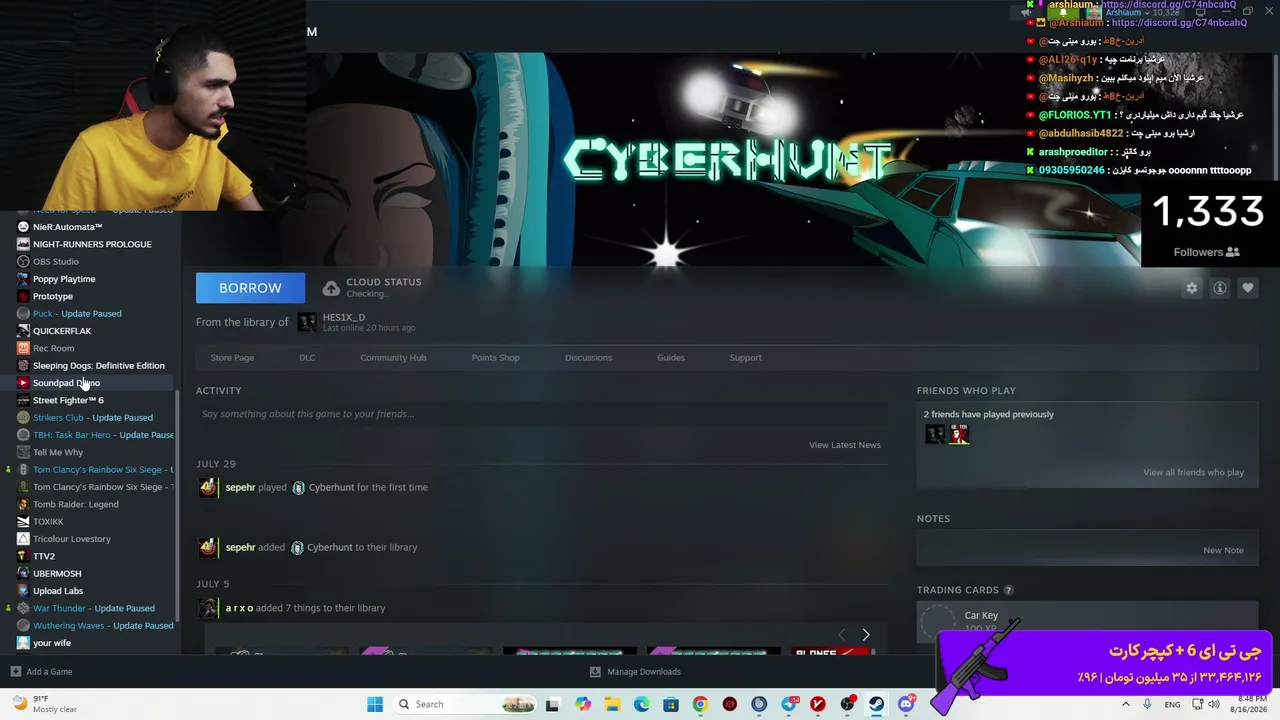
Task: Select NIGHT-RUNNERS PROLOGUE in library
Action: point(92,244)
